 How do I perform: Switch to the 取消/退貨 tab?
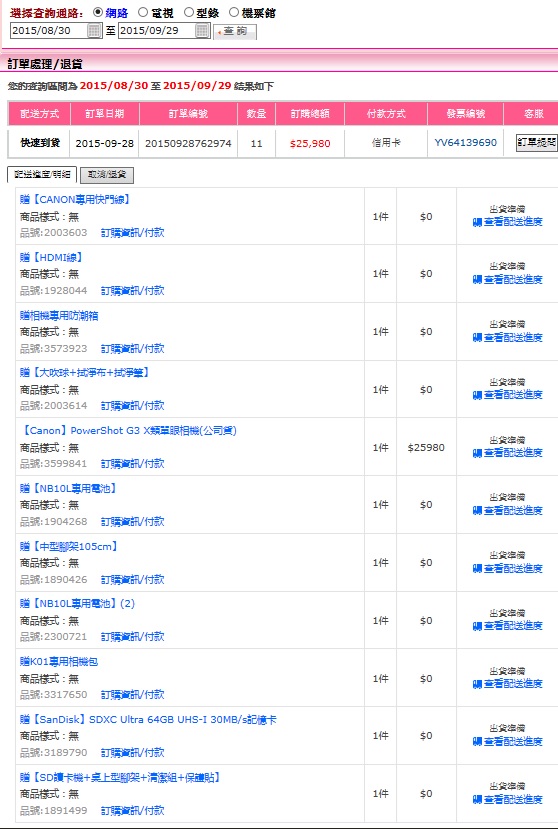tap(107, 175)
